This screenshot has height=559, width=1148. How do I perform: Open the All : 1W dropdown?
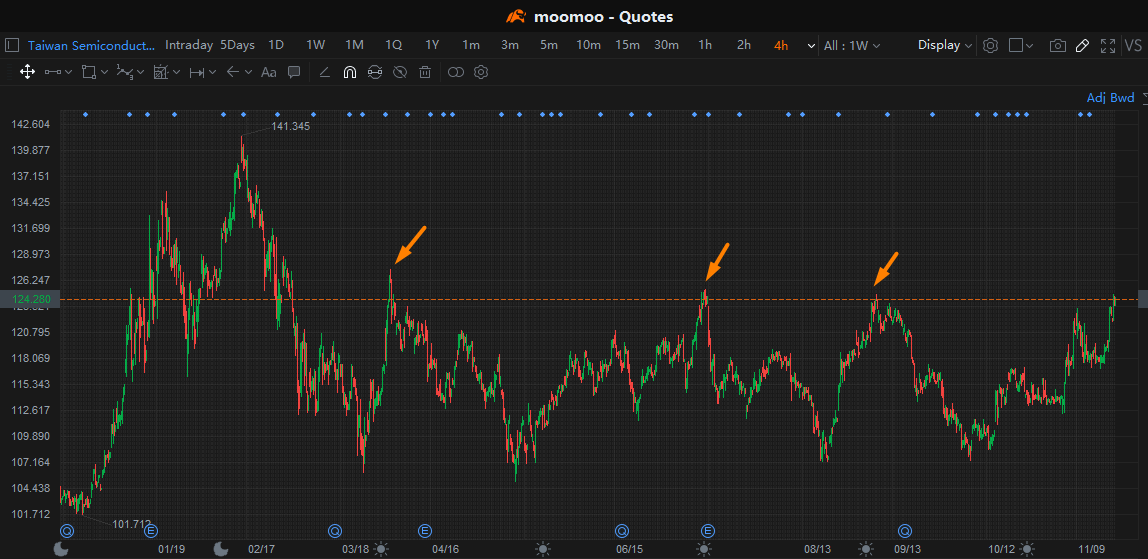click(852, 45)
